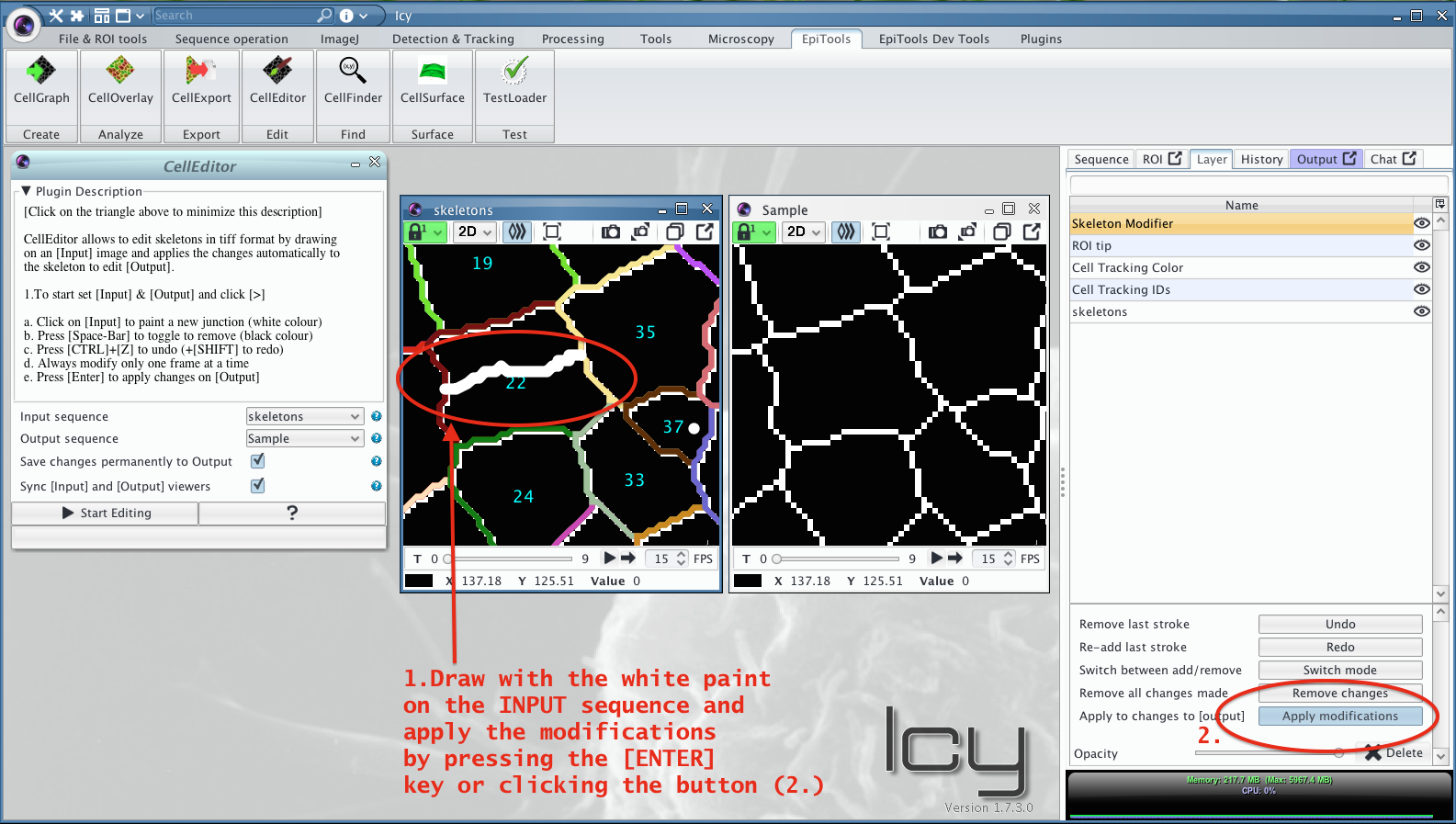Play the Sample sequence
The width and height of the screenshot is (1456, 824).
point(937,558)
